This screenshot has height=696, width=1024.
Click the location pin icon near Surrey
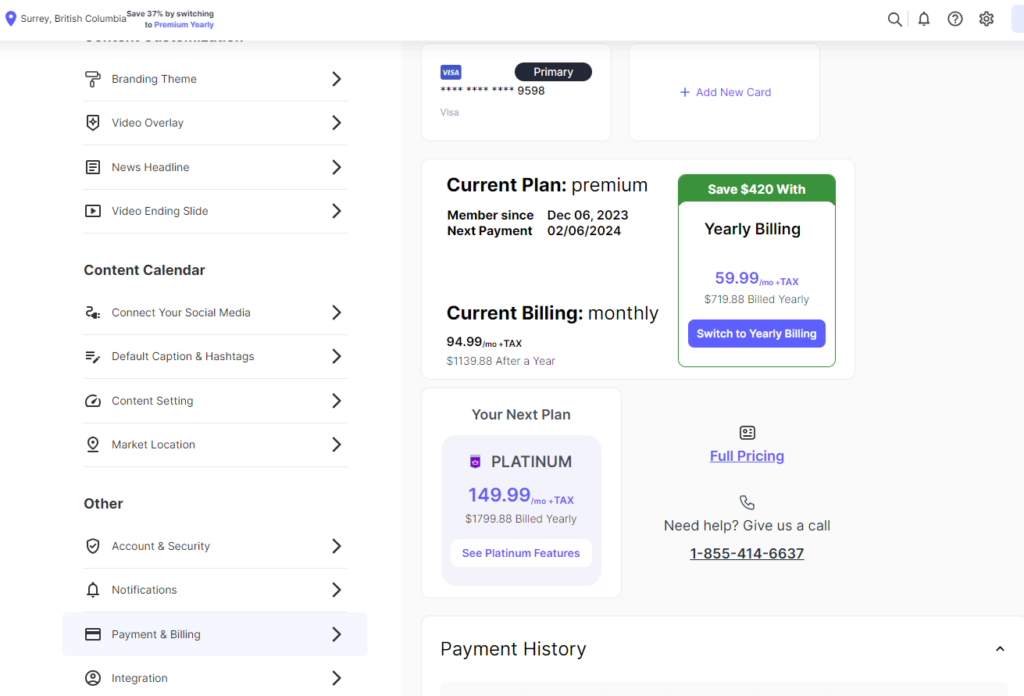tap(11, 19)
